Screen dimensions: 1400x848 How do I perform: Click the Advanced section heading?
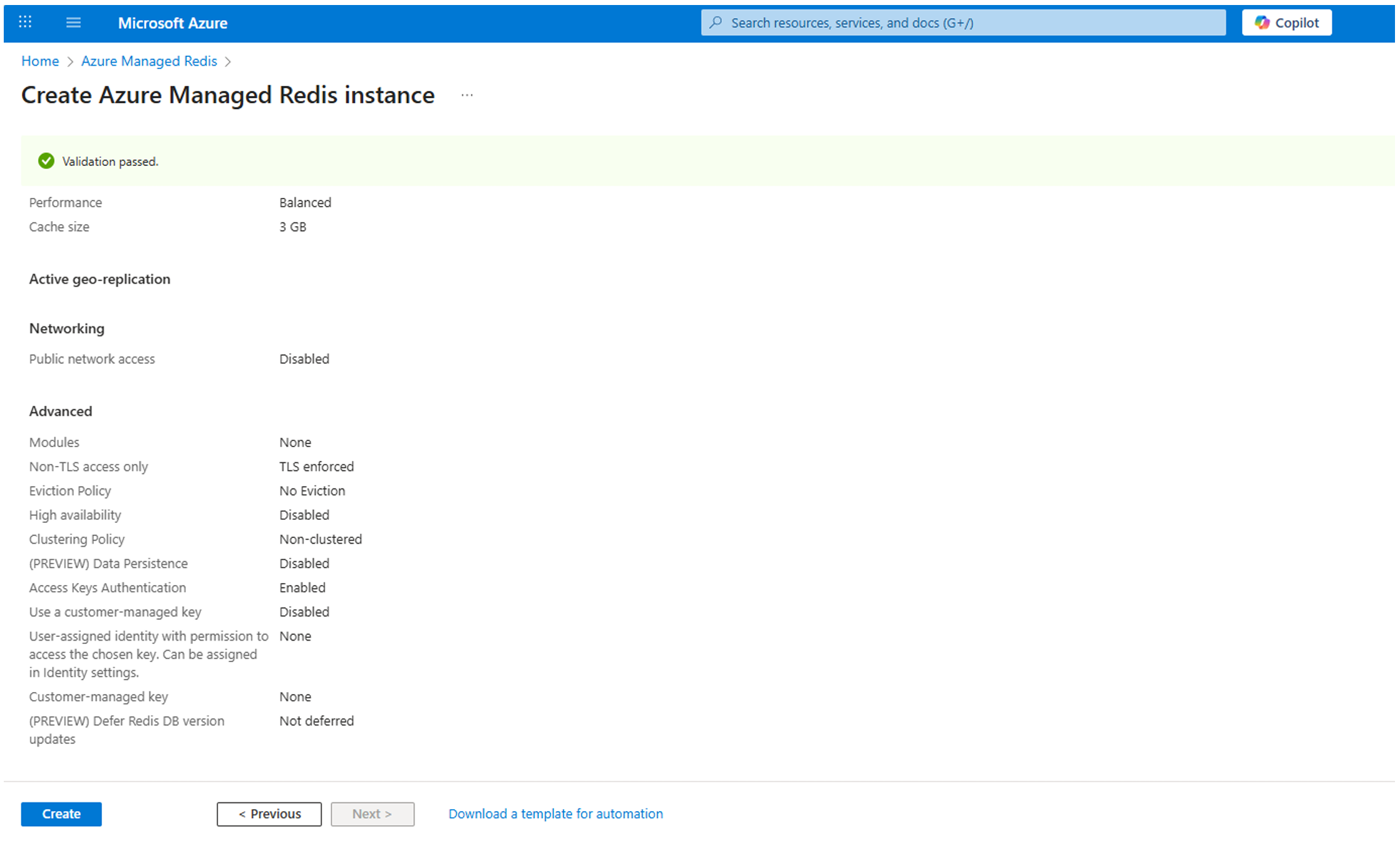click(61, 411)
